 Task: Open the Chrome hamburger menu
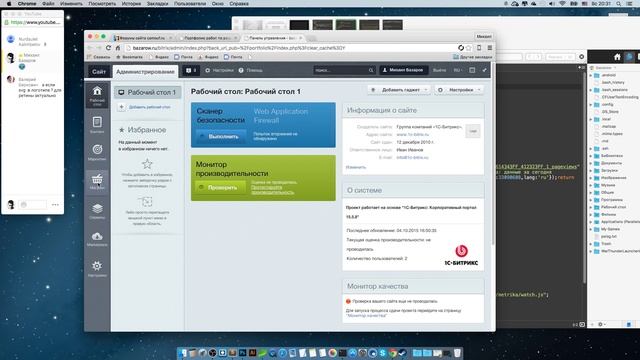click(489, 48)
